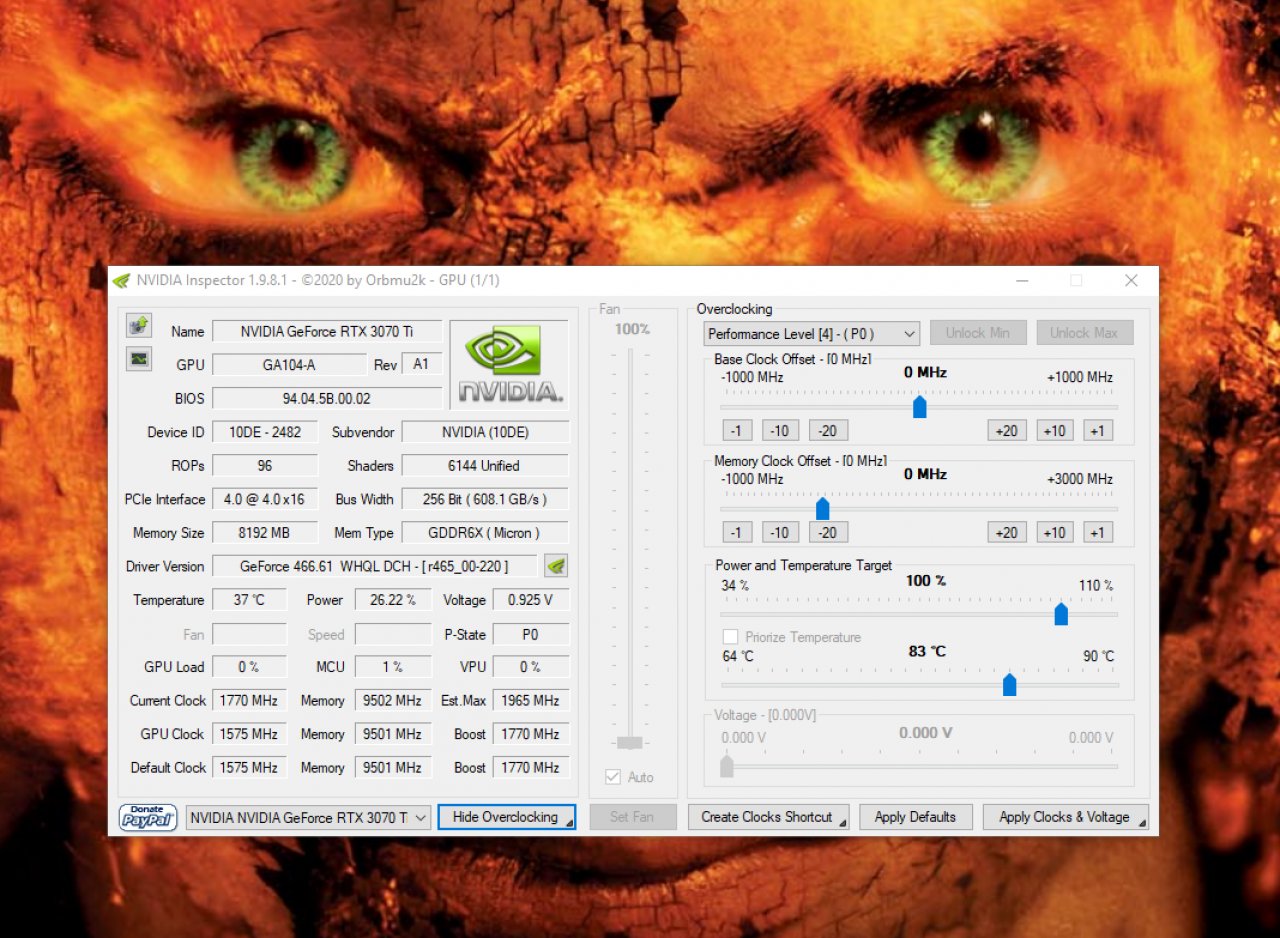Click the Memory Clock Offset slider handle
The width and height of the screenshot is (1280, 938).
coord(822,509)
